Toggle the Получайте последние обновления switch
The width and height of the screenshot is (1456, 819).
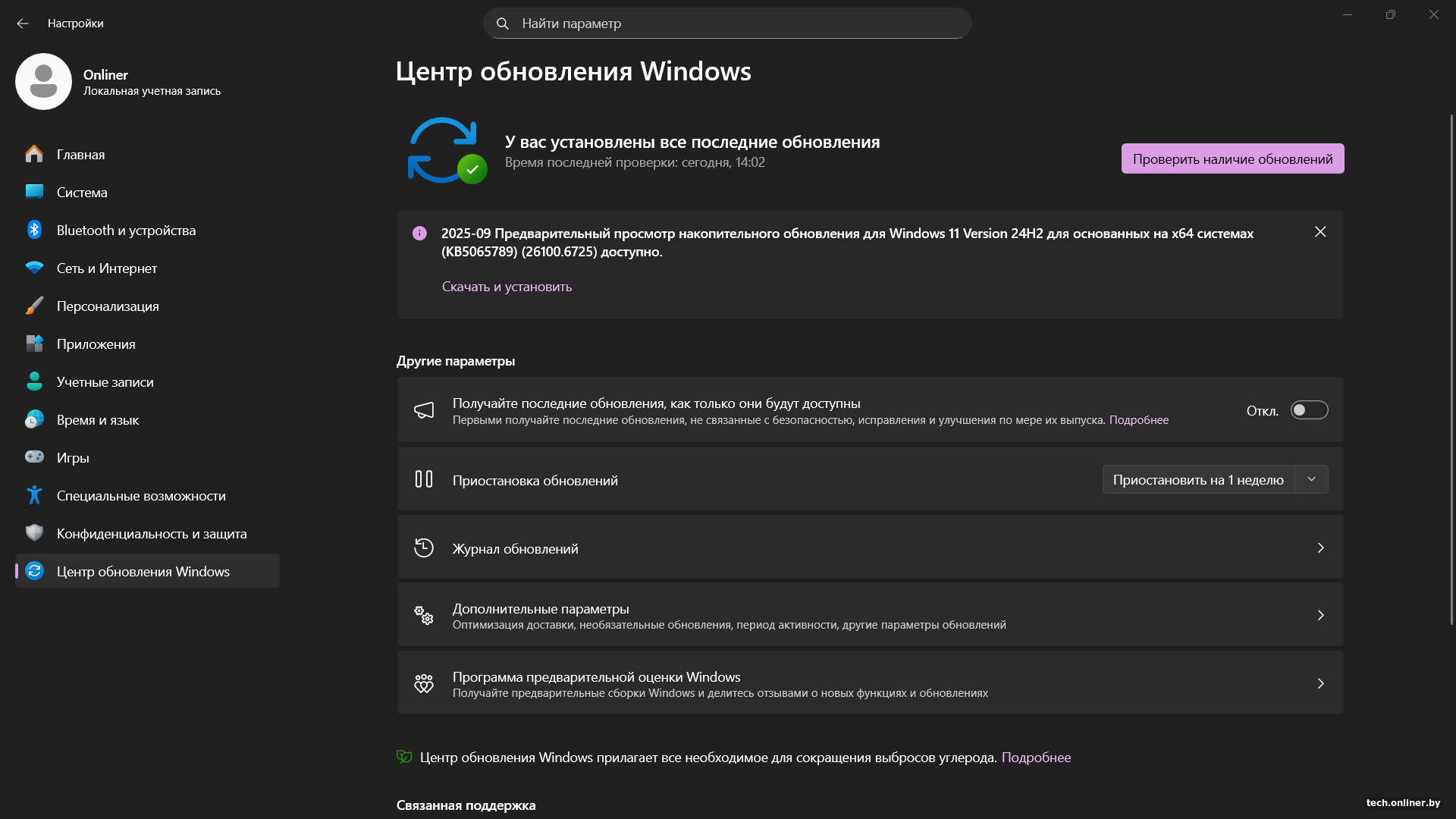[x=1309, y=410]
